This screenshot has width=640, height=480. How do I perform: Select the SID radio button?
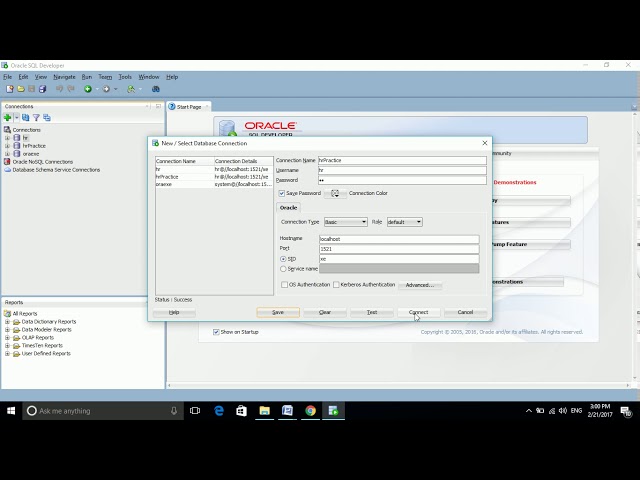pos(283,259)
